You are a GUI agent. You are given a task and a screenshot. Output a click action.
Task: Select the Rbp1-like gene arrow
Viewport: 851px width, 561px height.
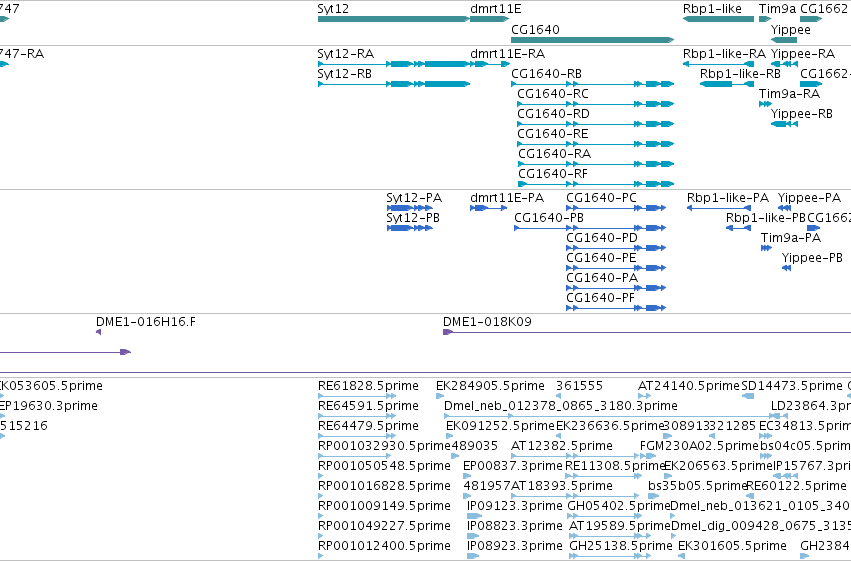(x=719, y=19)
